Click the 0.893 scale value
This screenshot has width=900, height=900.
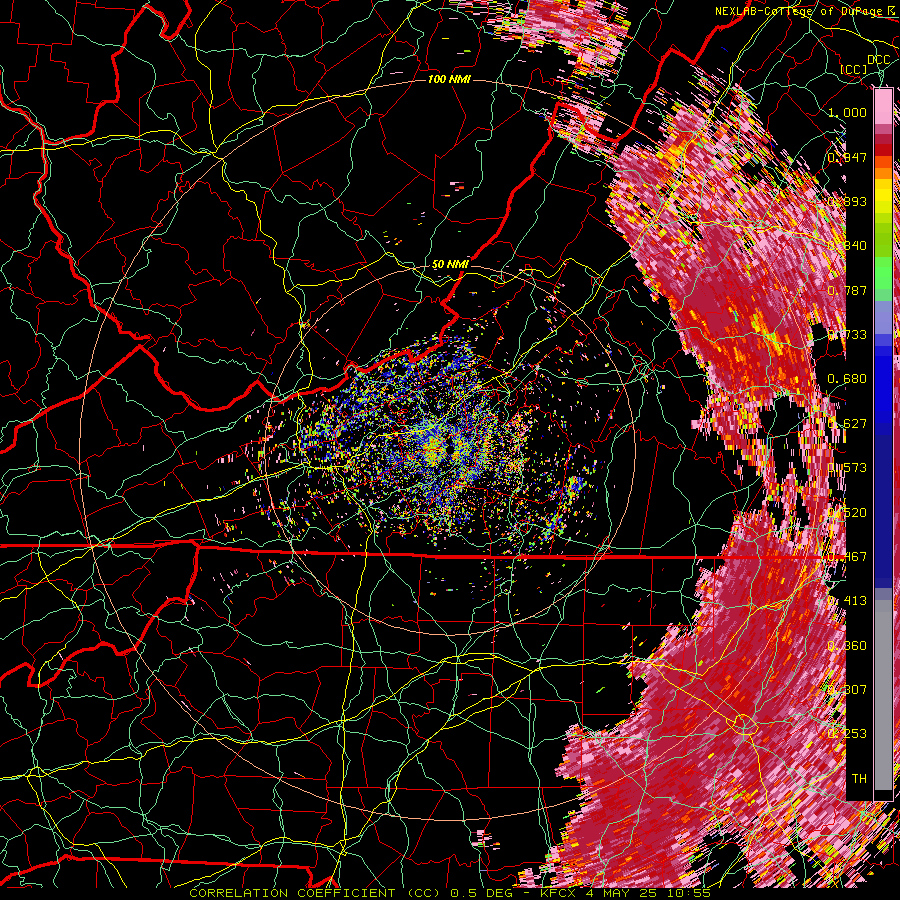click(847, 201)
